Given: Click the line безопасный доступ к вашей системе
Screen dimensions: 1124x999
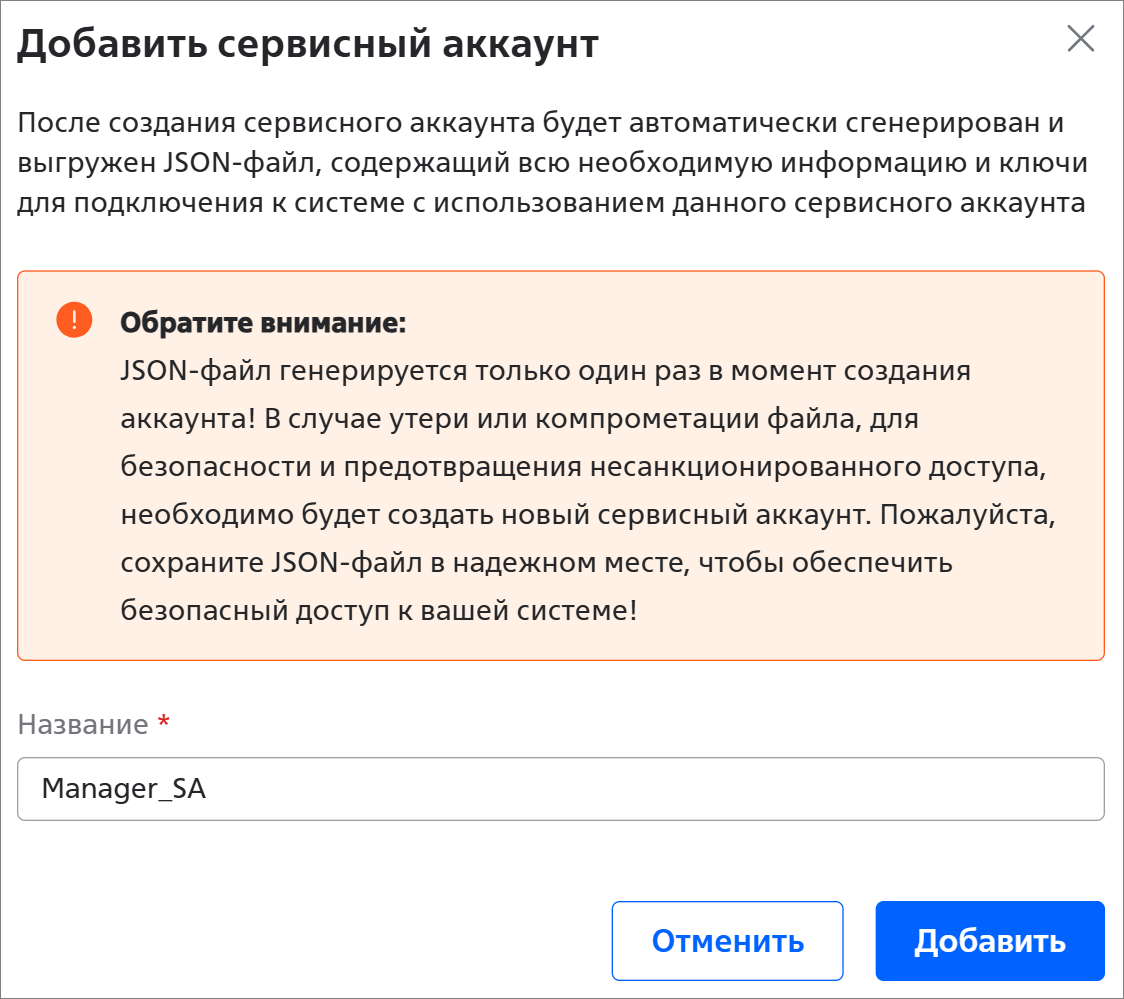Looking at the screenshot, I should 378,611.
